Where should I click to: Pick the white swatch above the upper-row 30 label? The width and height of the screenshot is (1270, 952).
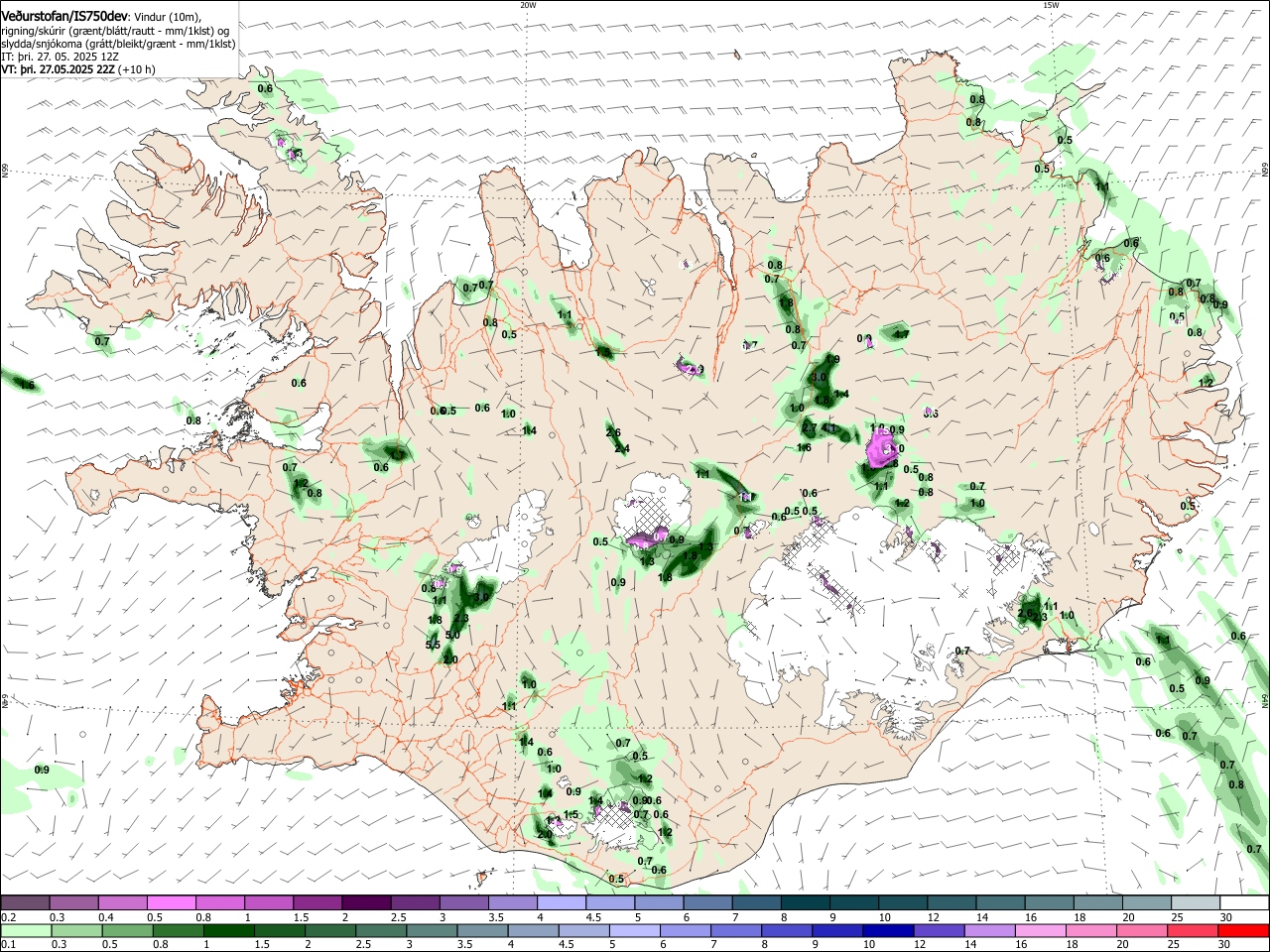[x=1244, y=902]
